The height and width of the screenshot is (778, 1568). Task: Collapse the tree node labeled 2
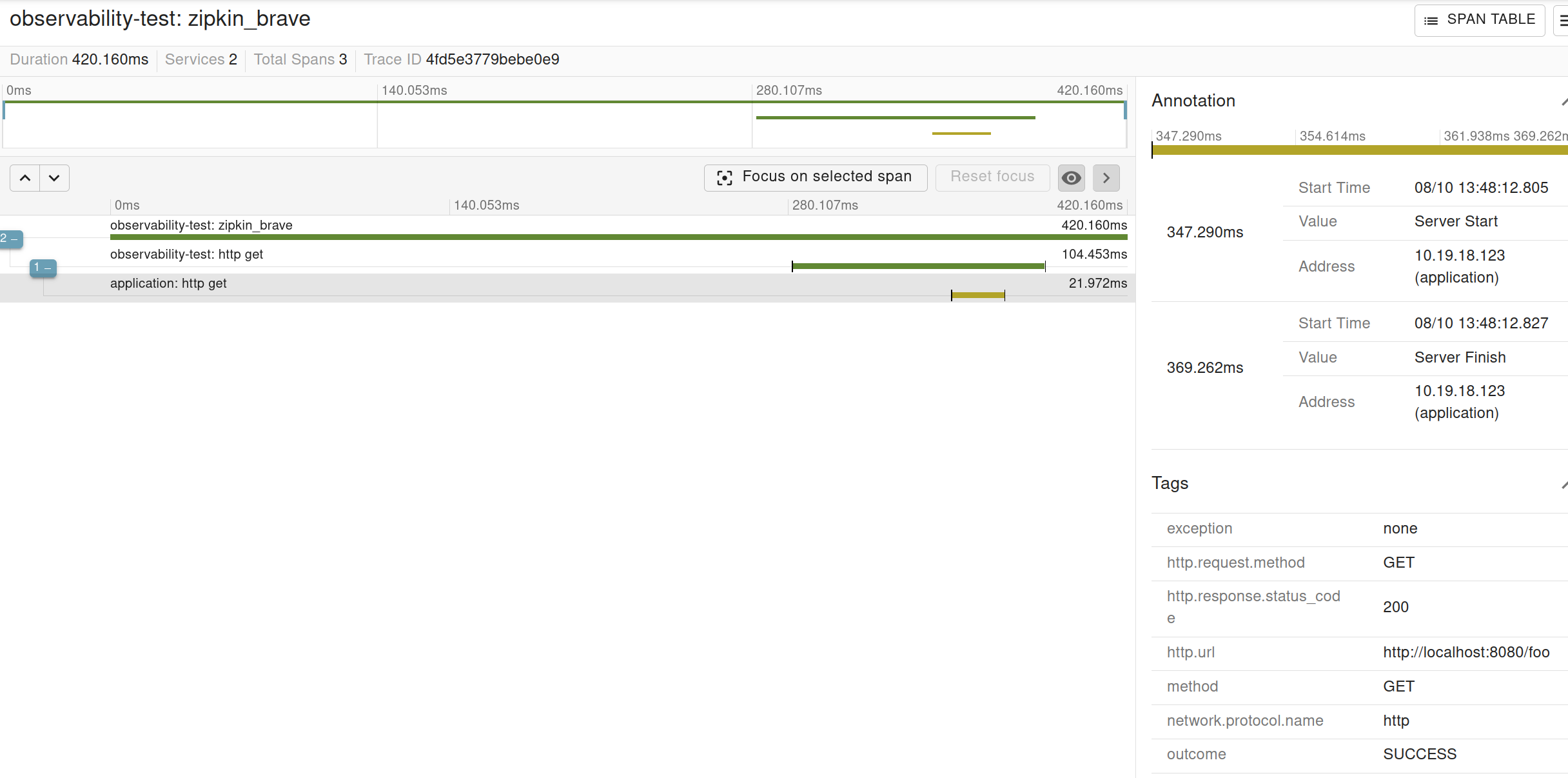point(10,239)
